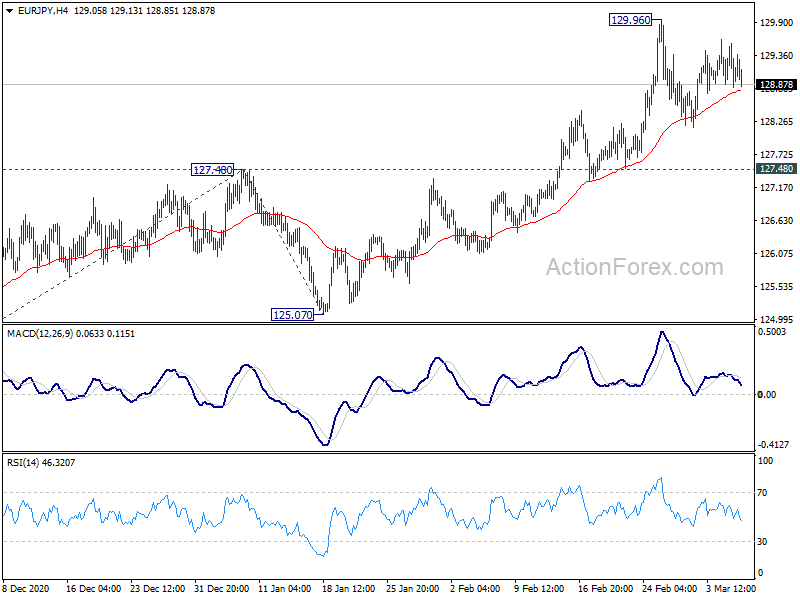Click the 129.360 price scale value
The width and height of the screenshot is (800, 600).
777,56
